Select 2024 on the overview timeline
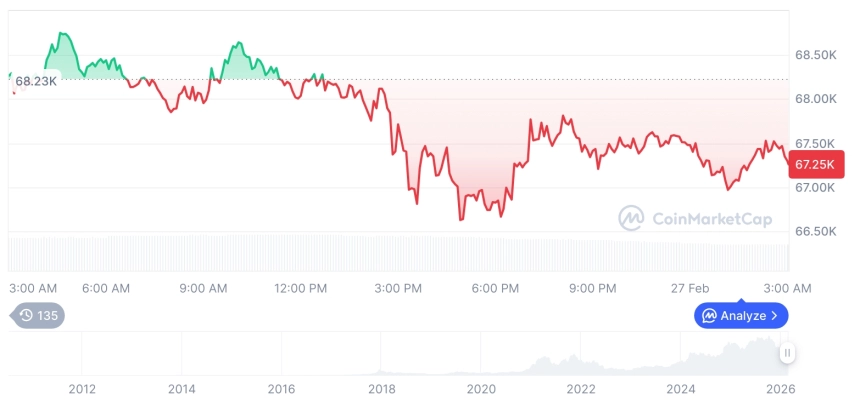Image resolution: width=860 pixels, height=401 pixels. point(681,388)
